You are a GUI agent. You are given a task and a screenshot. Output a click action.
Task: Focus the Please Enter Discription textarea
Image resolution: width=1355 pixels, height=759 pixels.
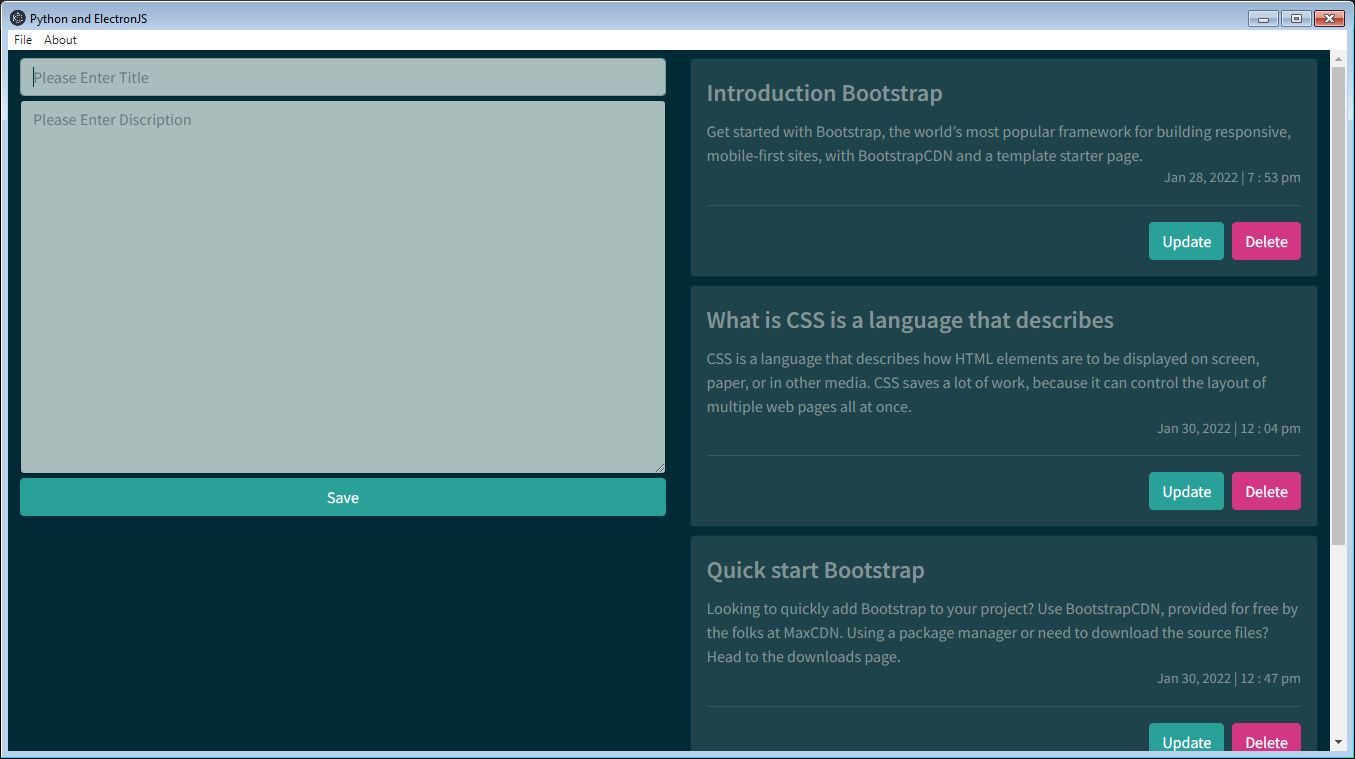point(343,287)
